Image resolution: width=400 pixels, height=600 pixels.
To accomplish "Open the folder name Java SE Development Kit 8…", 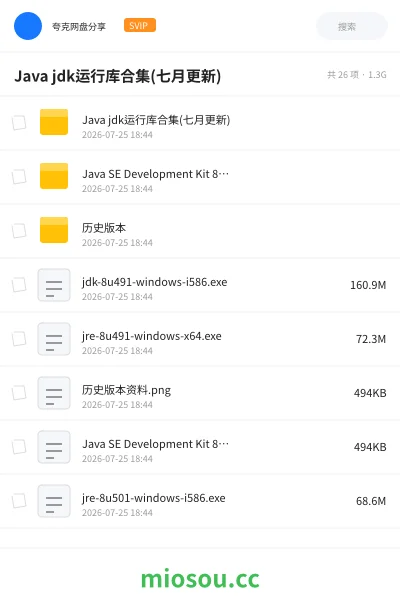I will 155,174.
